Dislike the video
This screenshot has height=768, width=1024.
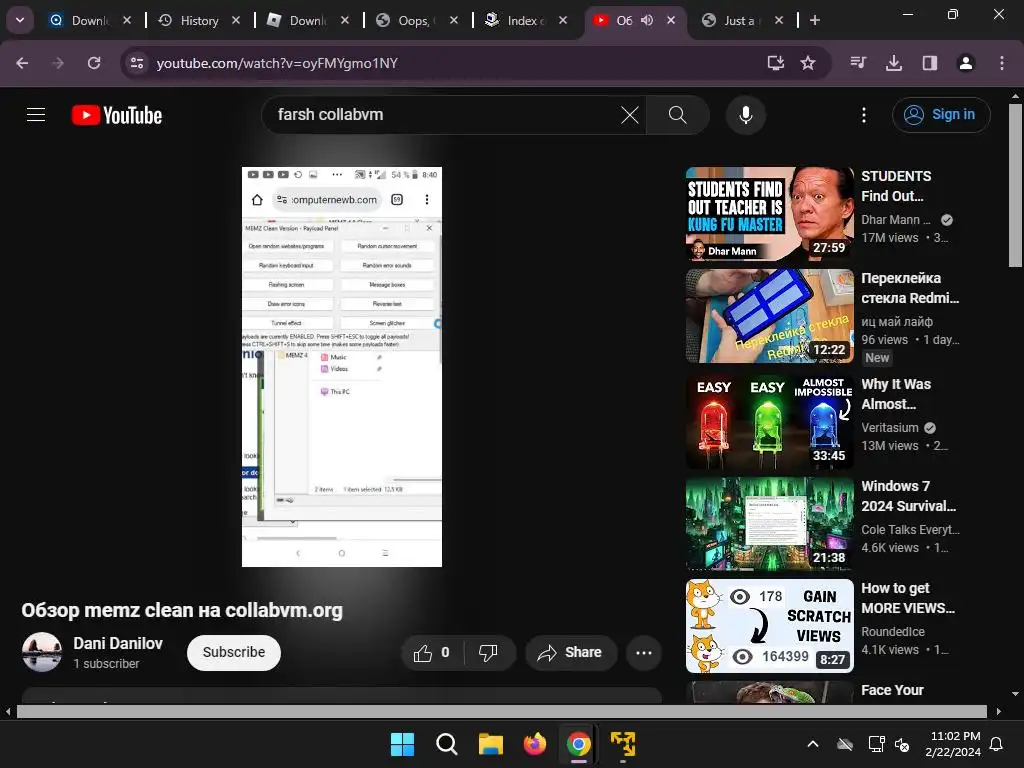pos(488,652)
